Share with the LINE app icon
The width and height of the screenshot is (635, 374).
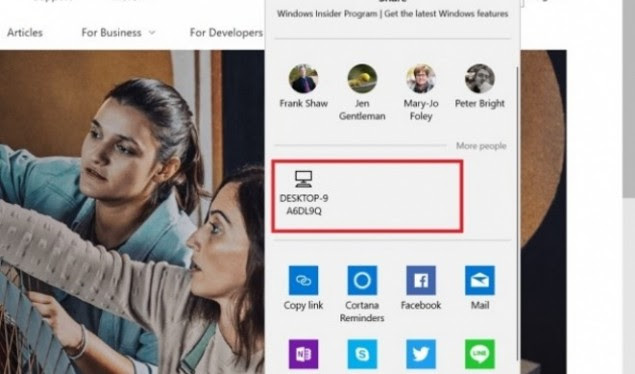point(479,354)
